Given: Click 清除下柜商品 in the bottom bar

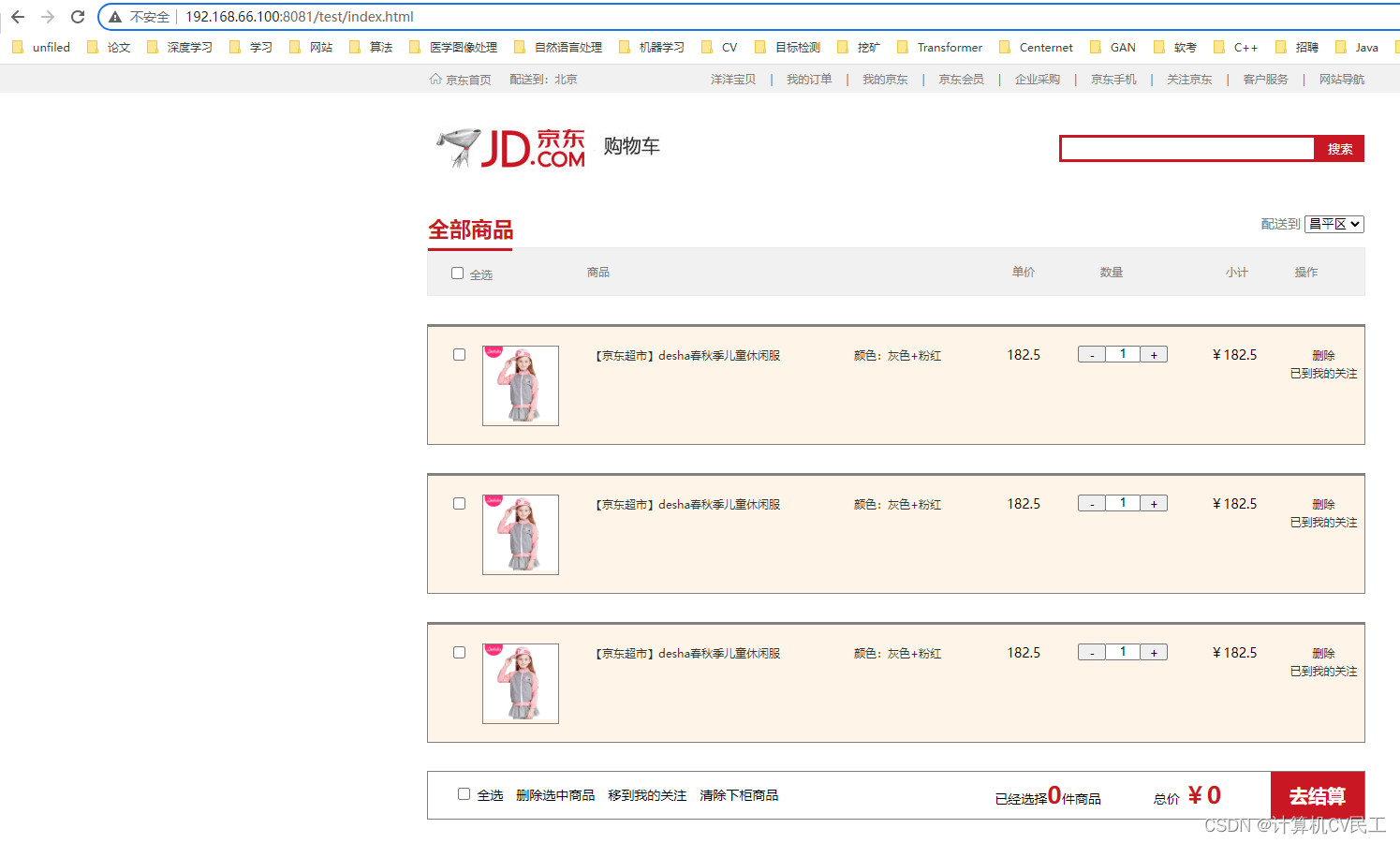Looking at the screenshot, I should (739, 795).
